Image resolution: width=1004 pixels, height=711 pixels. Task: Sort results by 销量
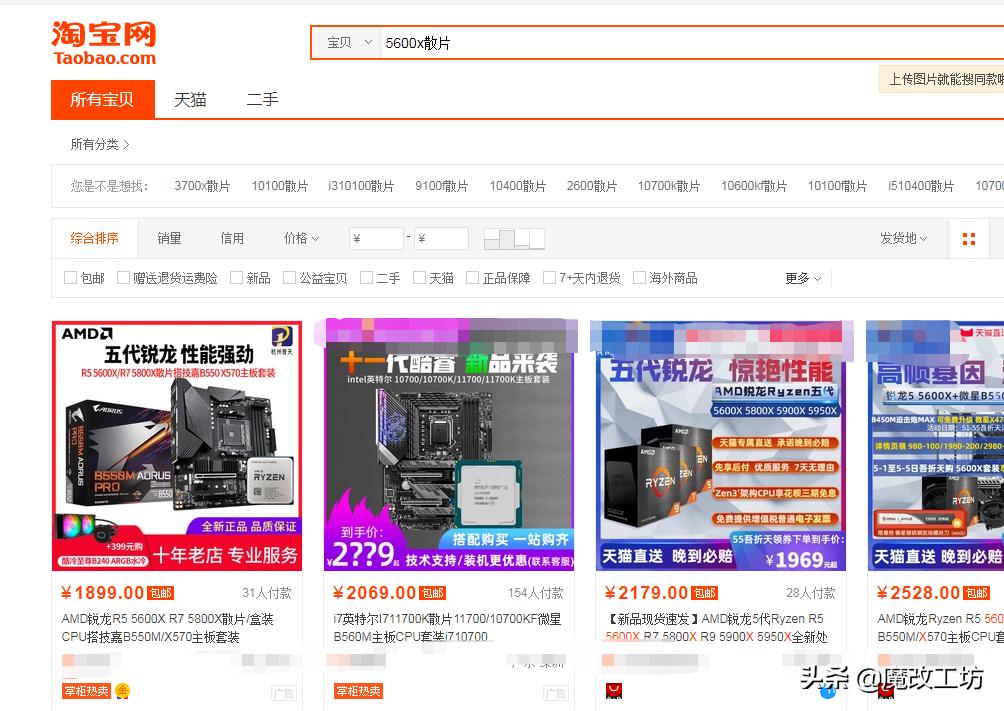[168, 238]
